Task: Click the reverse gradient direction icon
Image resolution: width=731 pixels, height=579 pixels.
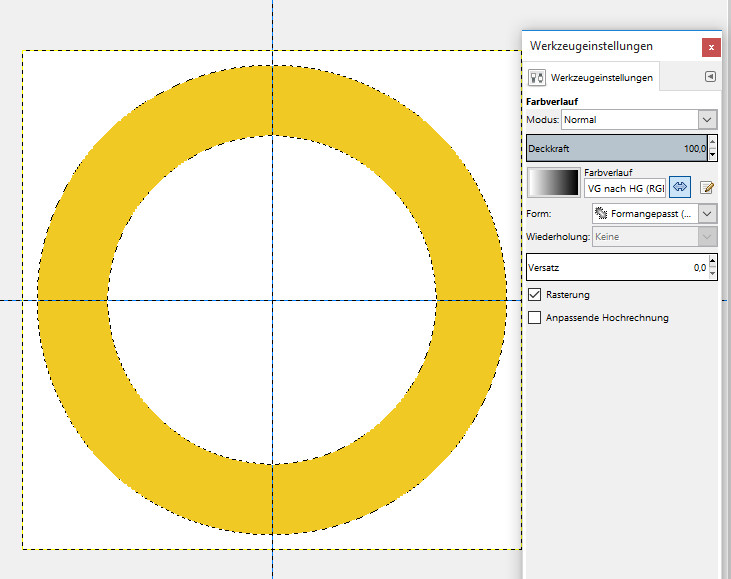Action: [x=681, y=187]
